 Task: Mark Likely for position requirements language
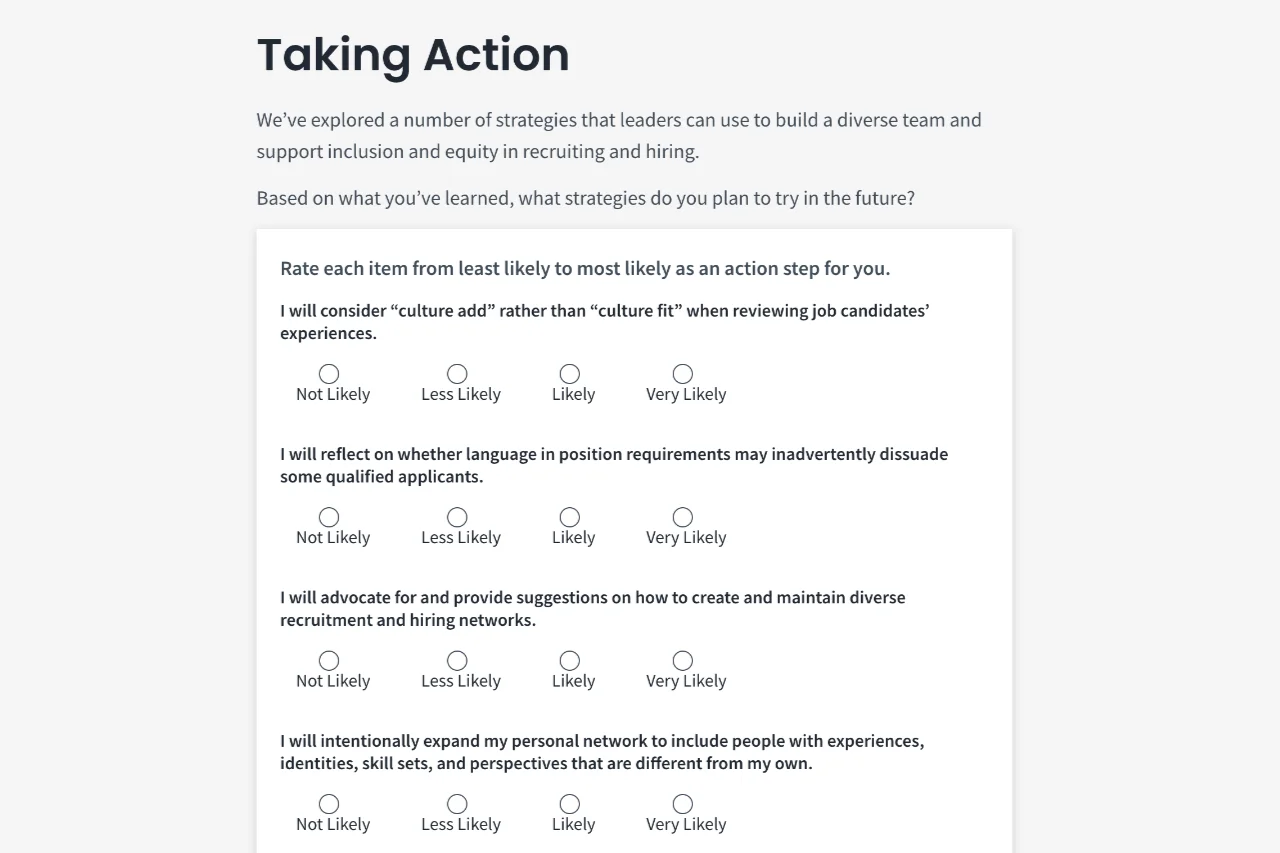point(570,517)
